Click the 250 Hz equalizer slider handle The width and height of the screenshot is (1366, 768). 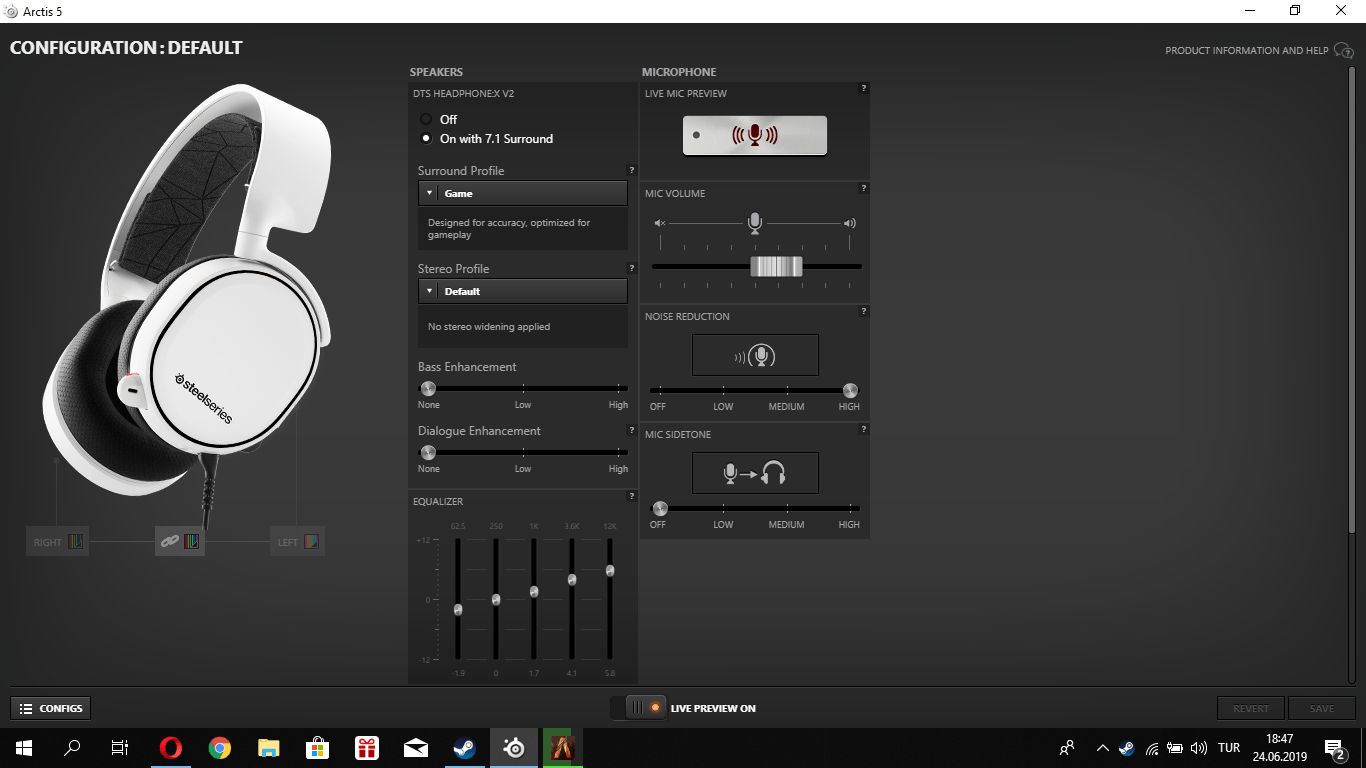click(x=496, y=599)
